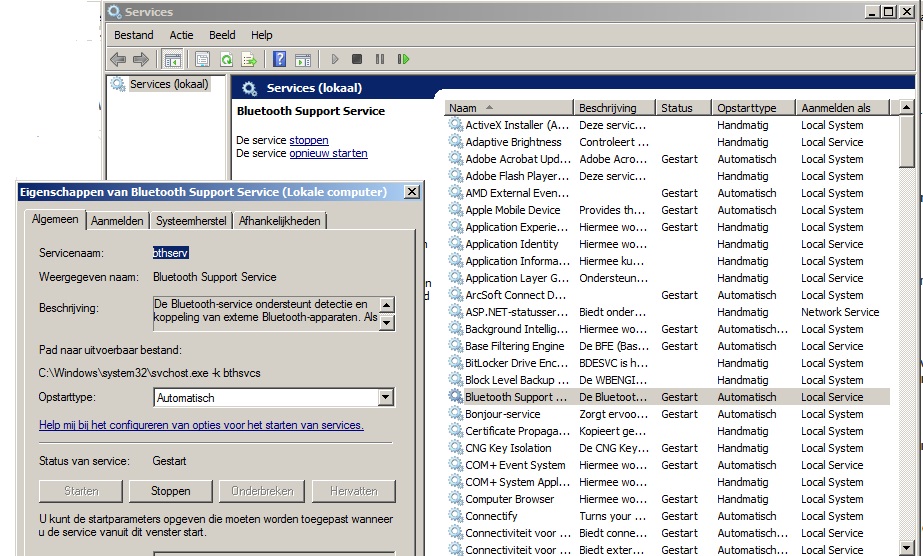Click the stoppen link in the description pane
923x556 pixels.
tap(308, 140)
